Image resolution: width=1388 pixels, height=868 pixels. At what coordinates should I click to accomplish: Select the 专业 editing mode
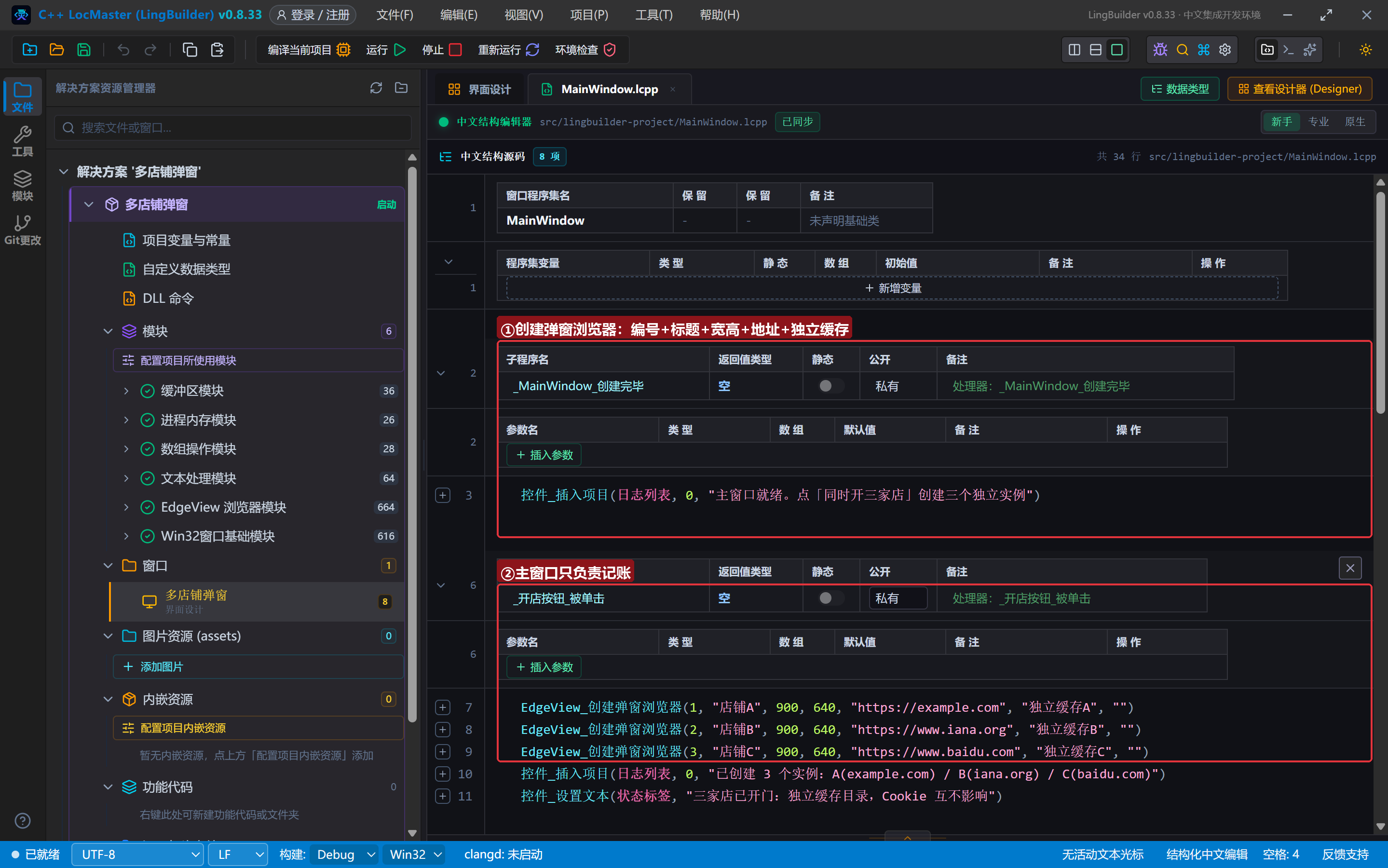pyautogui.click(x=1319, y=122)
